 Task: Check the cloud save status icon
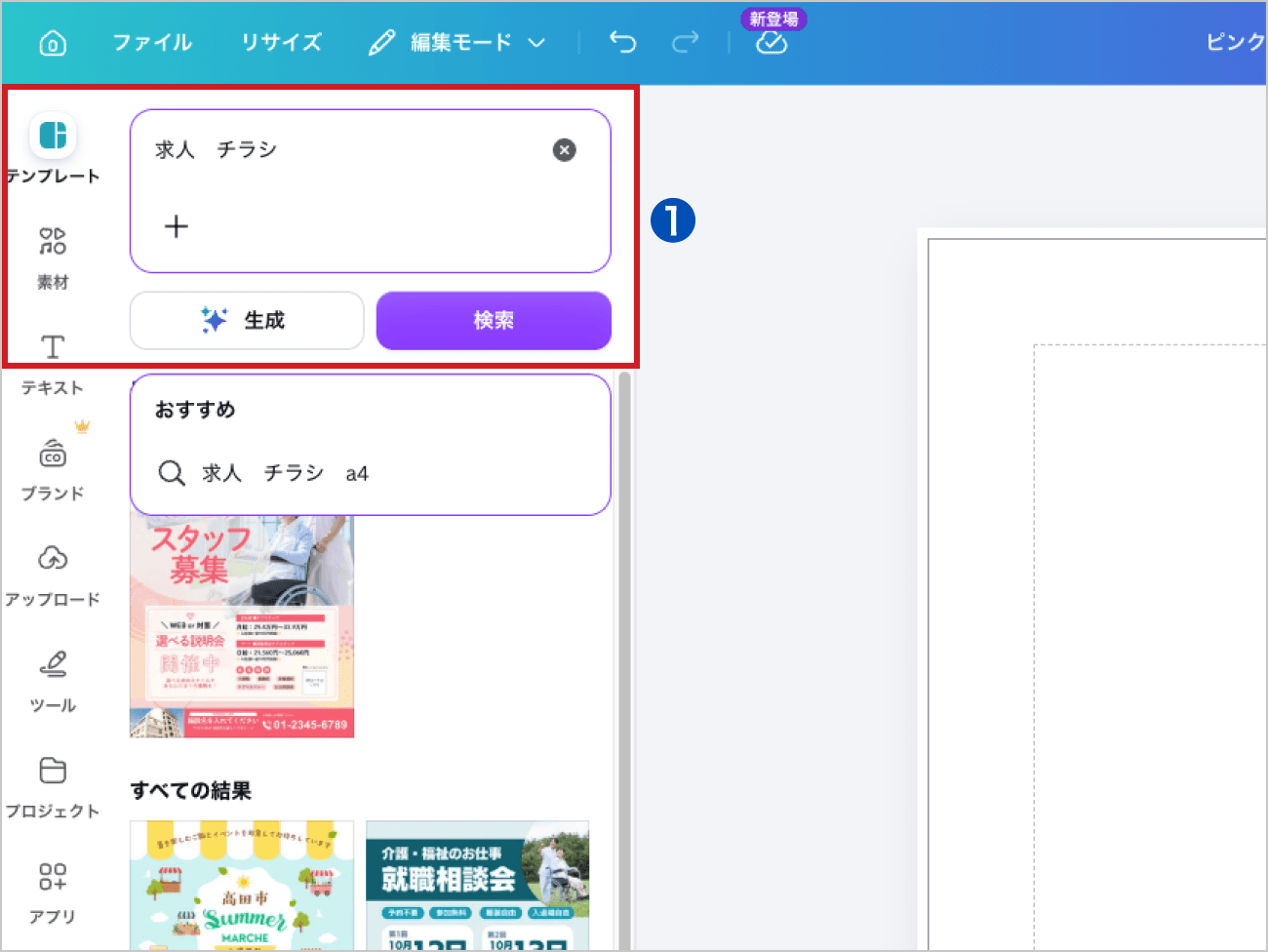pos(772,42)
